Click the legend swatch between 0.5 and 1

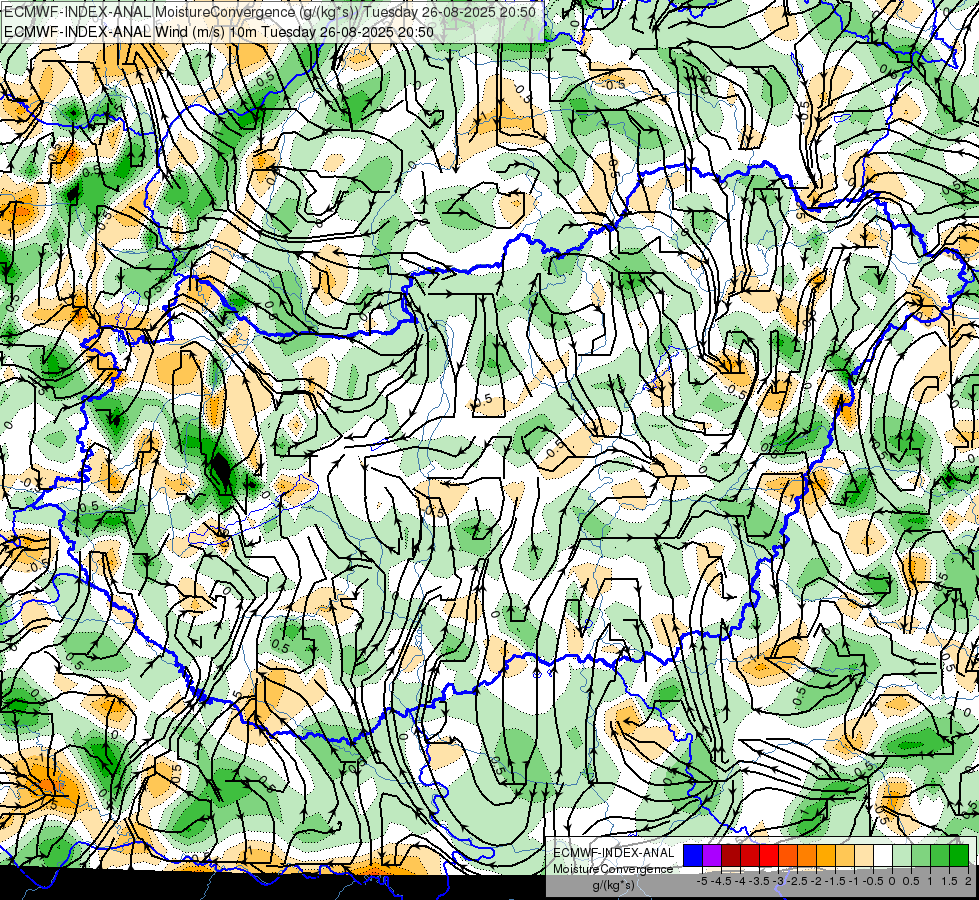(x=921, y=855)
